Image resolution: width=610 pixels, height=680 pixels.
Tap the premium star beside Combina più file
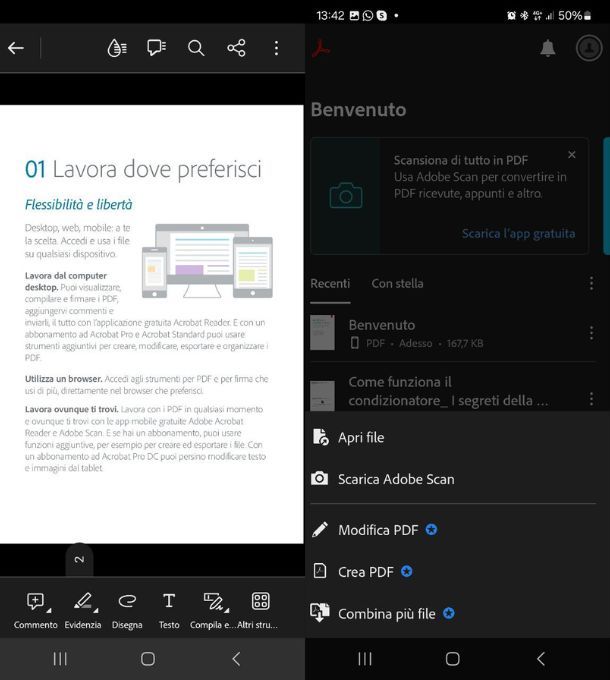pyautogui.click(x=449, y=613)
